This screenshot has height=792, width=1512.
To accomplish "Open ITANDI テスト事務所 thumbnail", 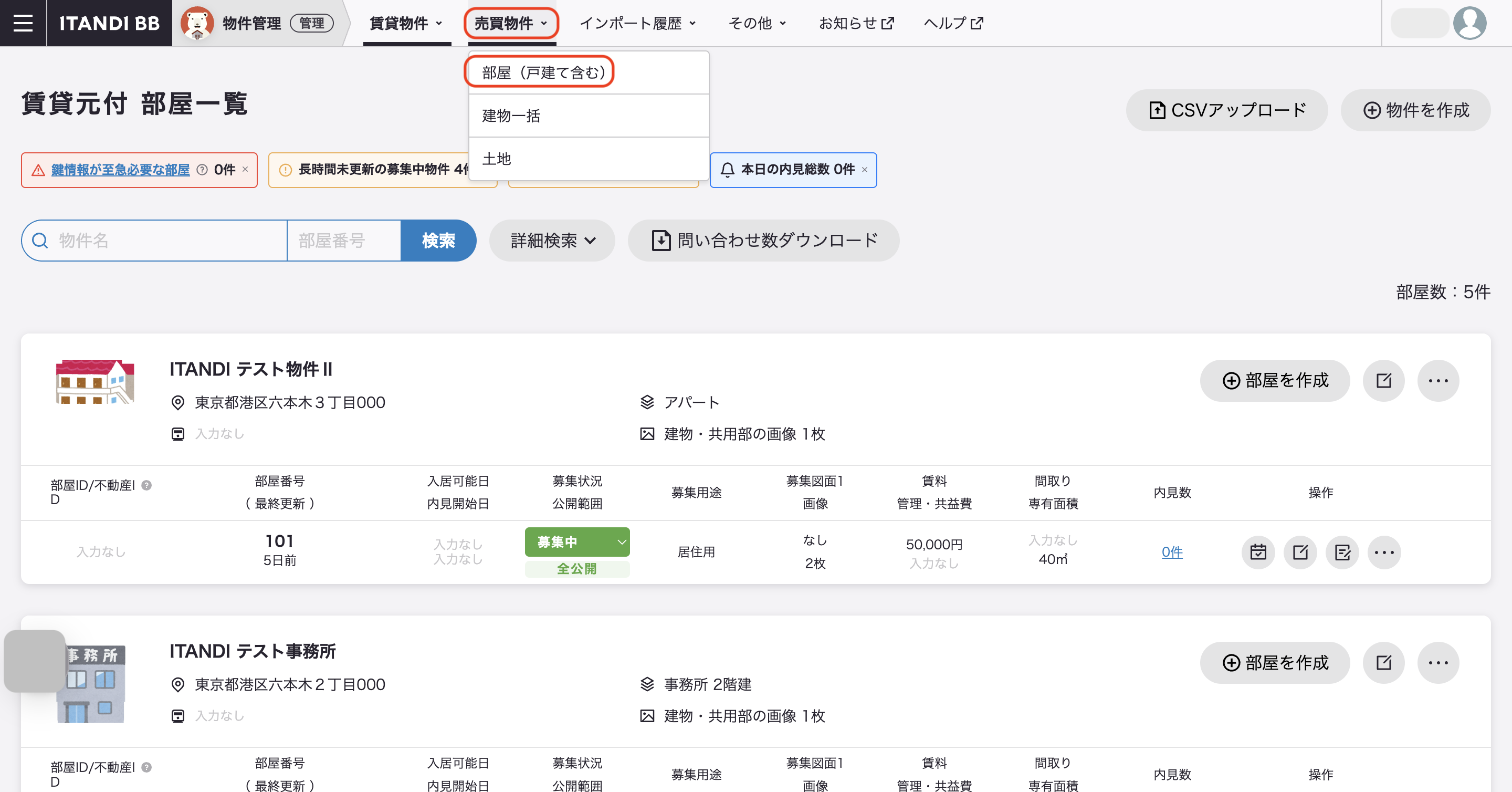I will click(x=92, y=683).
